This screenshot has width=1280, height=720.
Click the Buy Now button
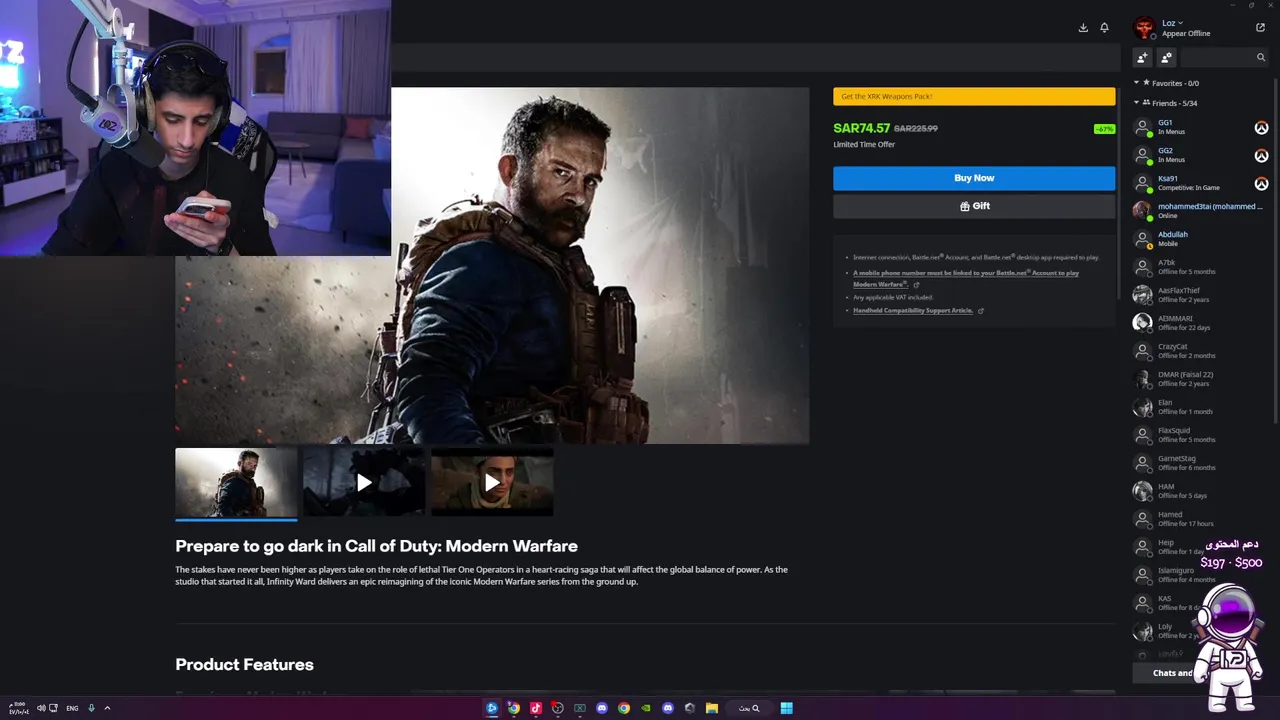pos(974,178)
